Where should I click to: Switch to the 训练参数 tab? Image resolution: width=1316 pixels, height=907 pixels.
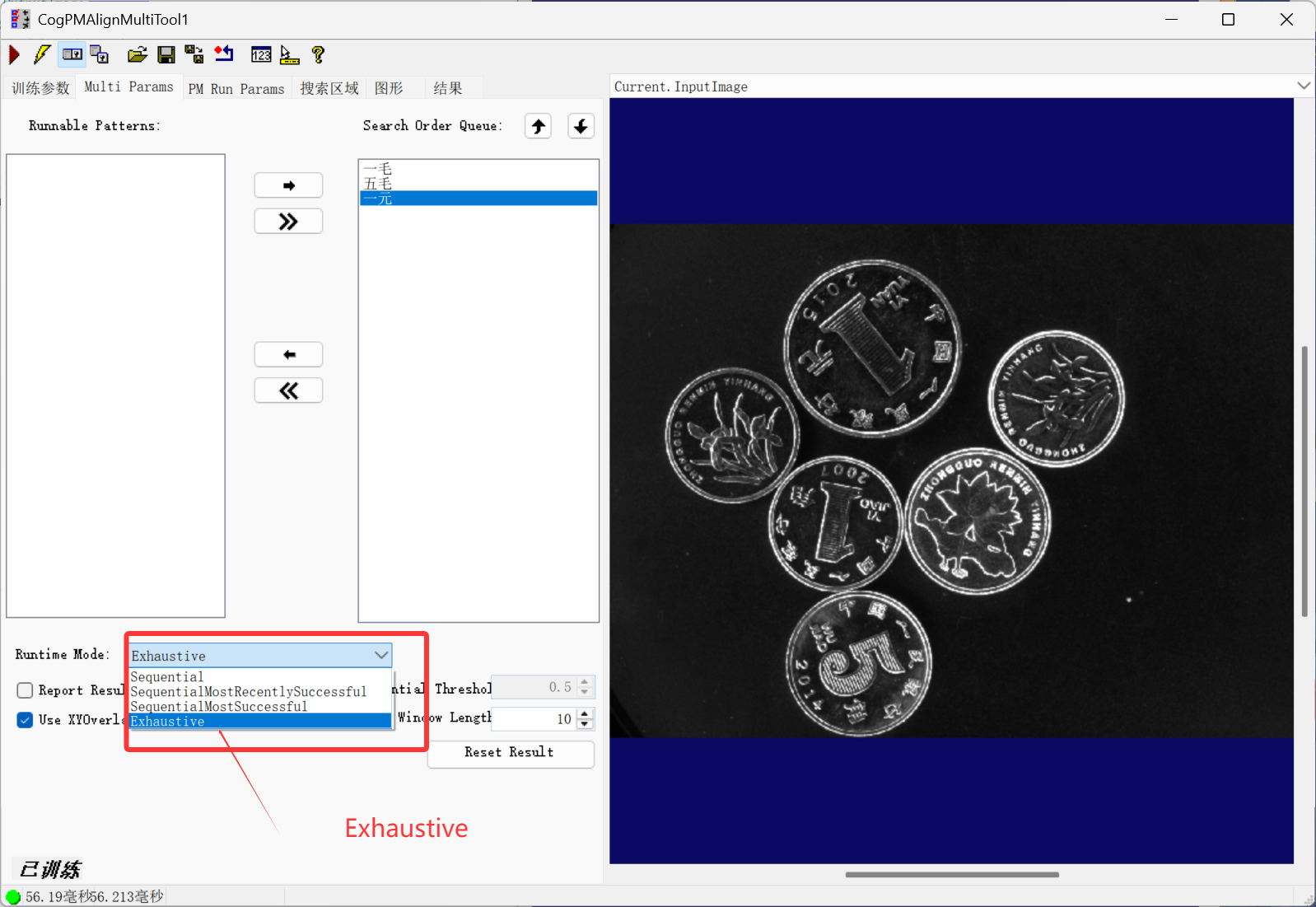click(x=40, y=88)
